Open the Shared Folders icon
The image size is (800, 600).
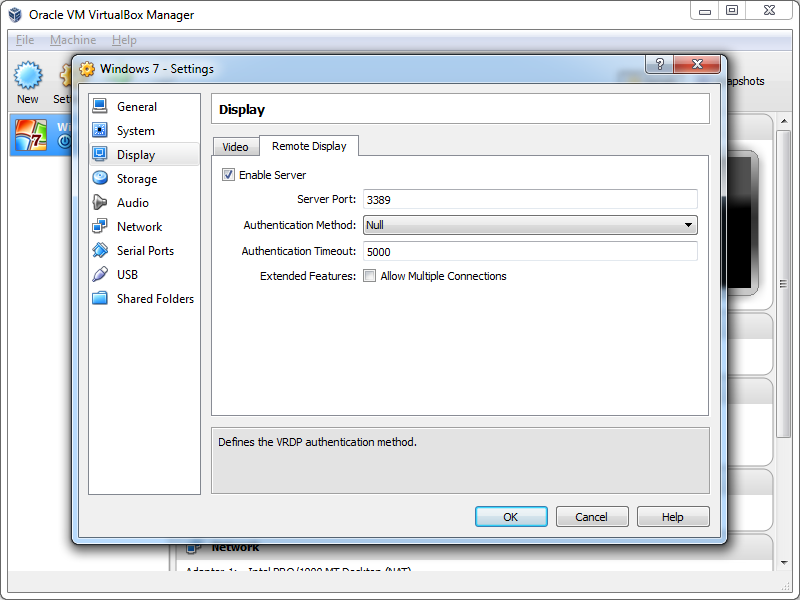coord(100,299)
